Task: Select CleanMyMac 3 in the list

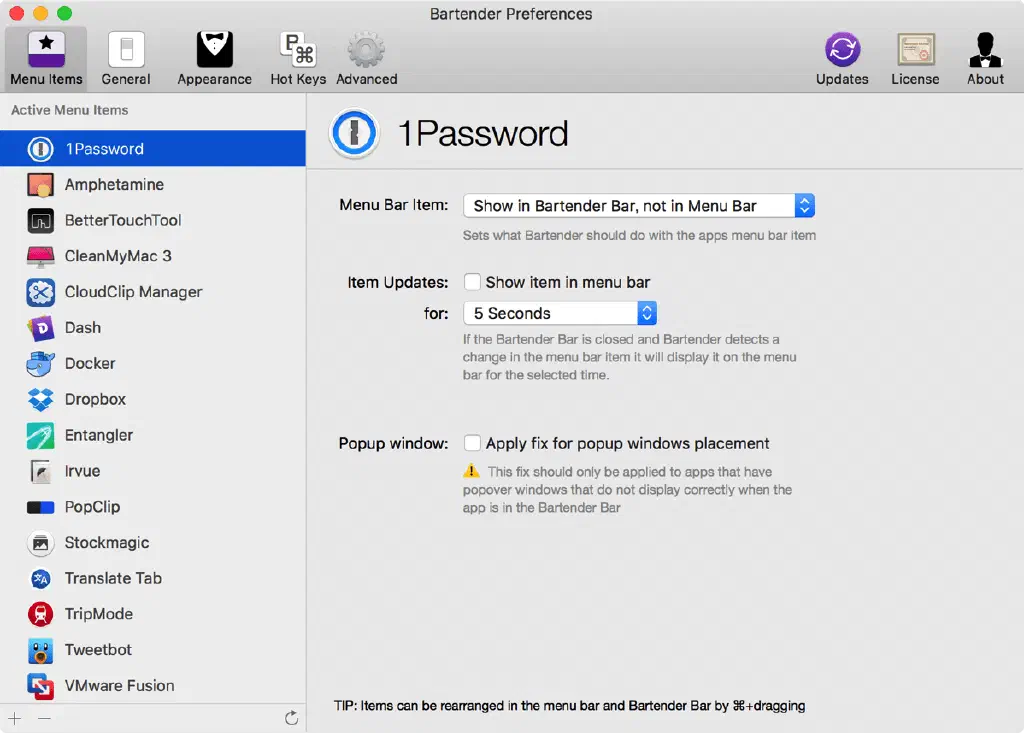Action: coord(118,256)
